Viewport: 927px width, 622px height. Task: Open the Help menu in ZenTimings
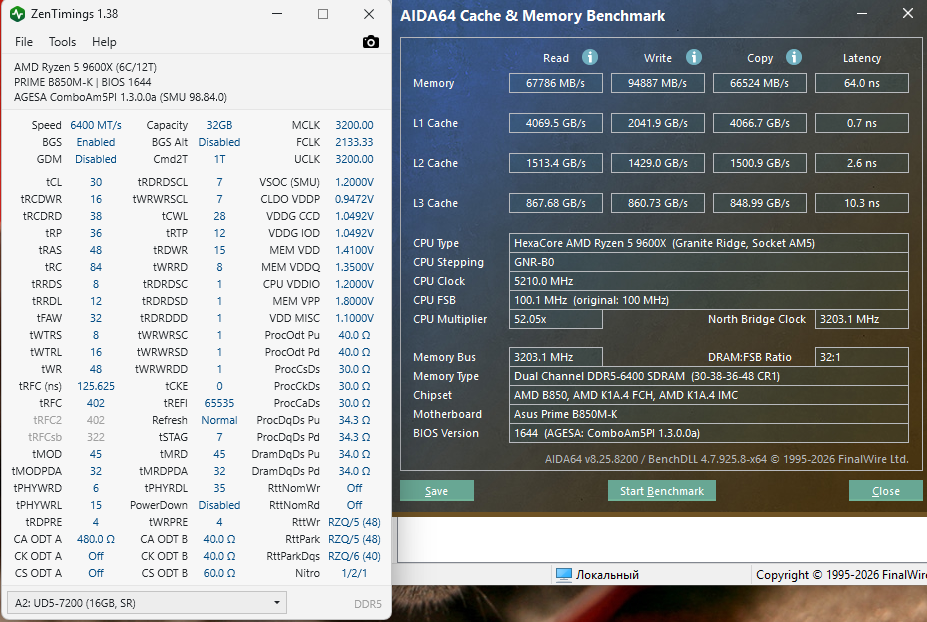point(104,42)
